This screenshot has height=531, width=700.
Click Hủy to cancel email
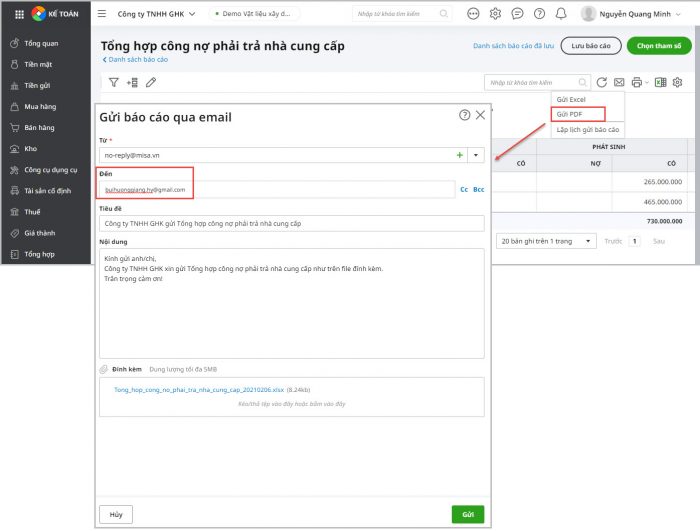116,514
